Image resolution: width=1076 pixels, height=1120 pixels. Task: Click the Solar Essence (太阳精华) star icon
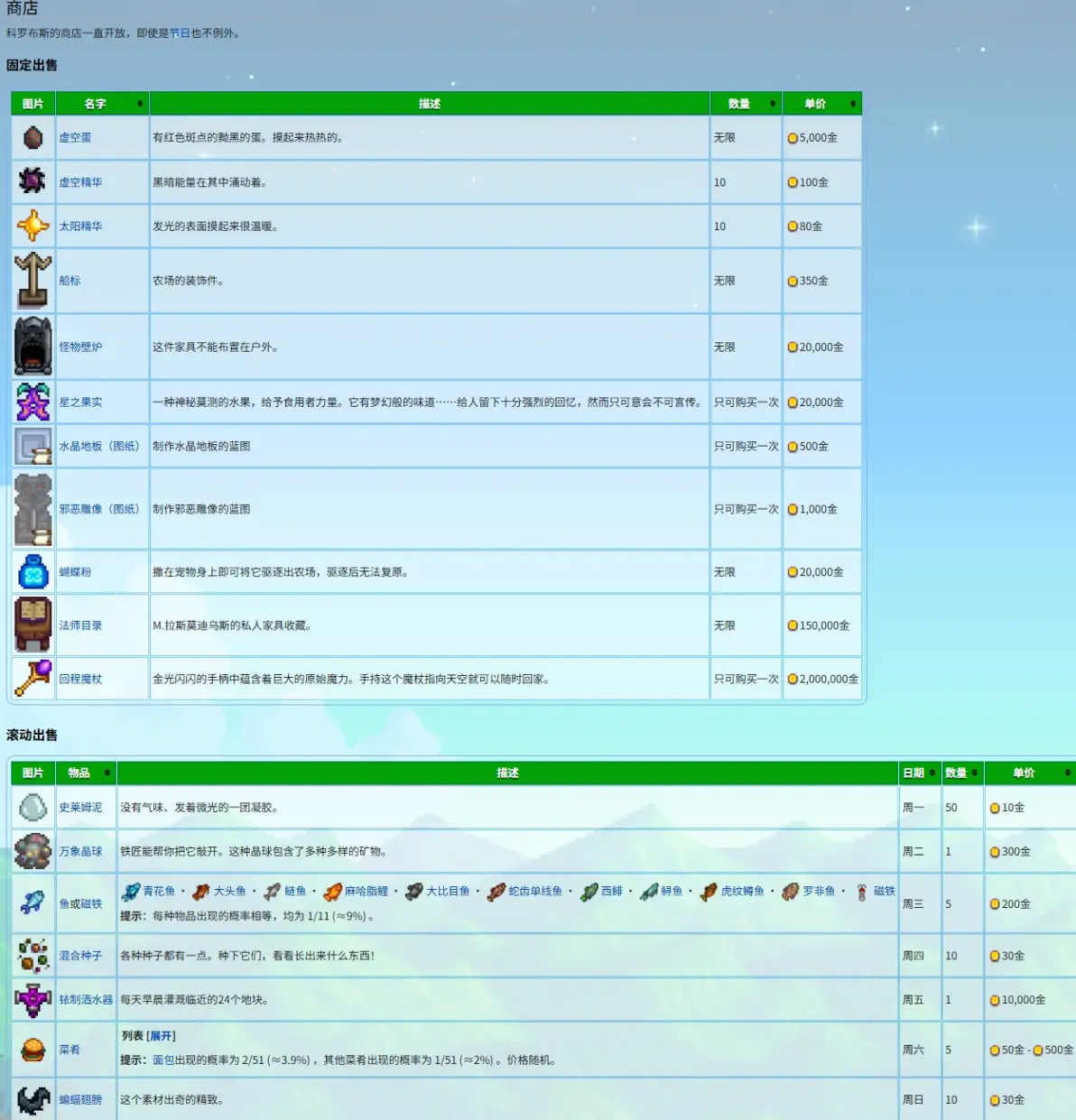coord(32,226)
